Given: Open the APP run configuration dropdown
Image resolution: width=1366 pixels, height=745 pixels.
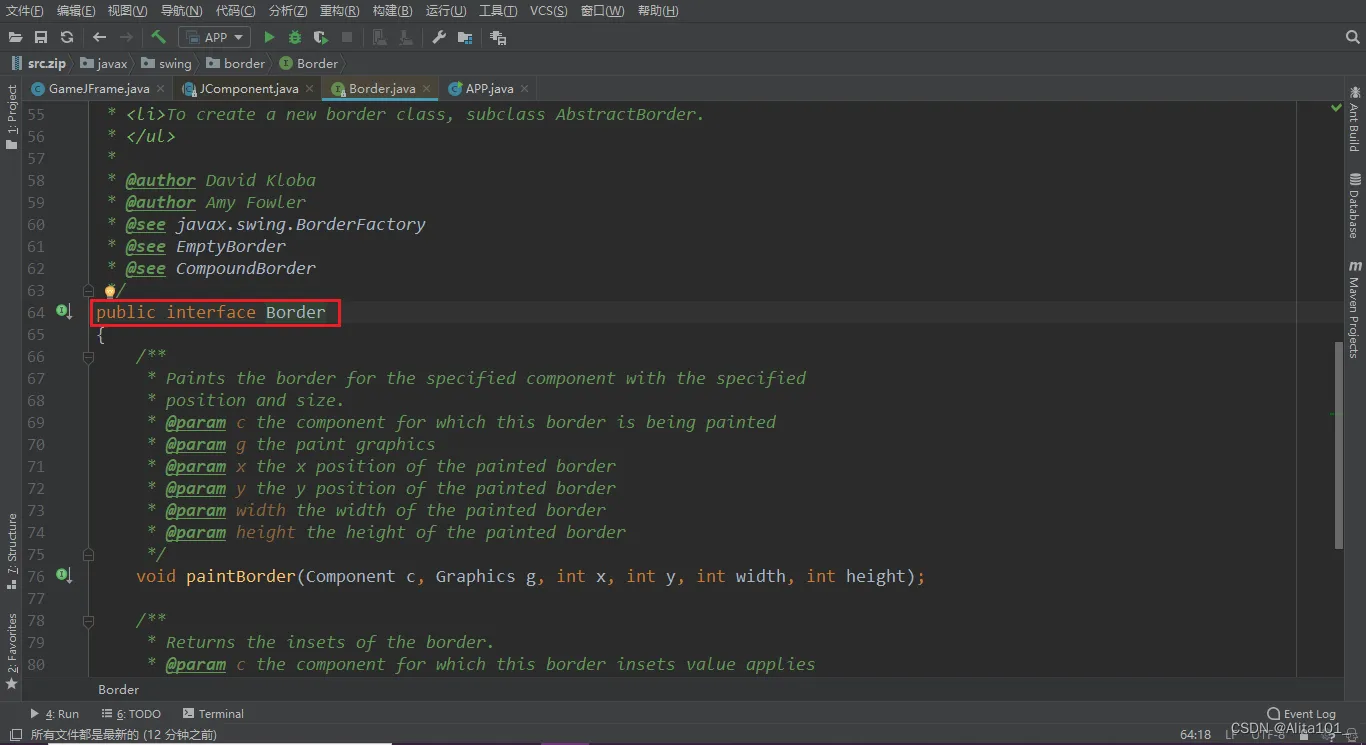Looking at the screenshot, I should coord(214,37).
